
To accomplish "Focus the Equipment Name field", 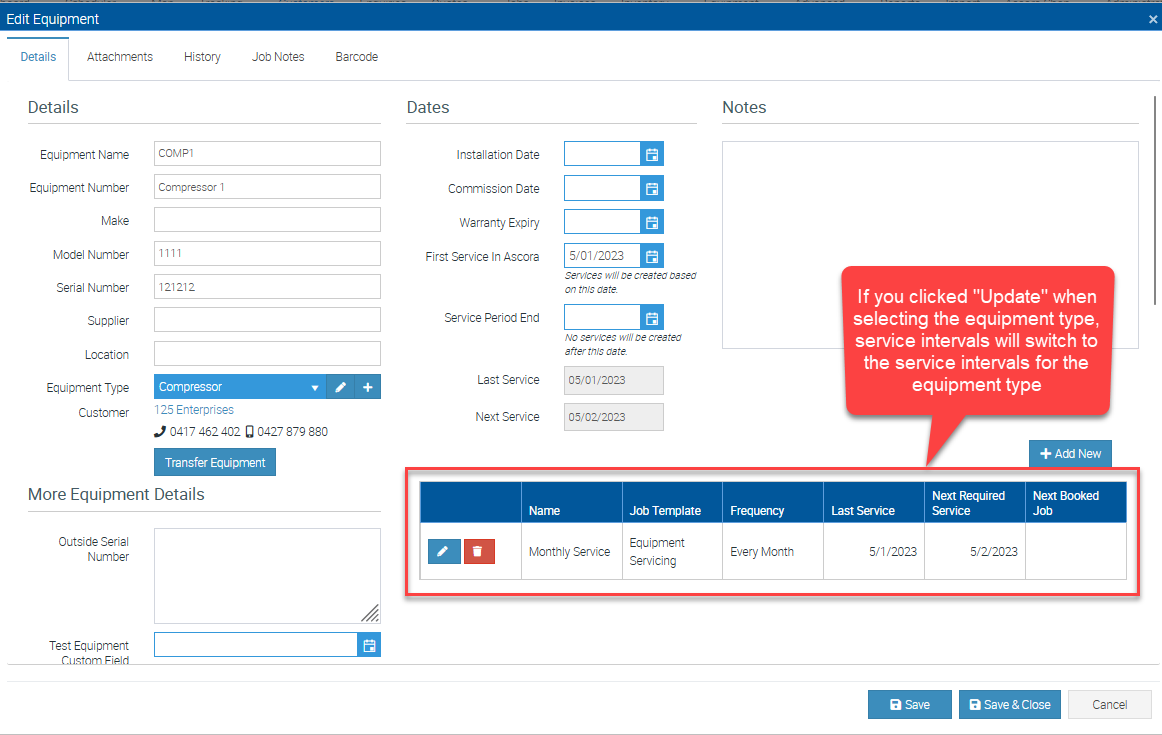I will (268, 153).
